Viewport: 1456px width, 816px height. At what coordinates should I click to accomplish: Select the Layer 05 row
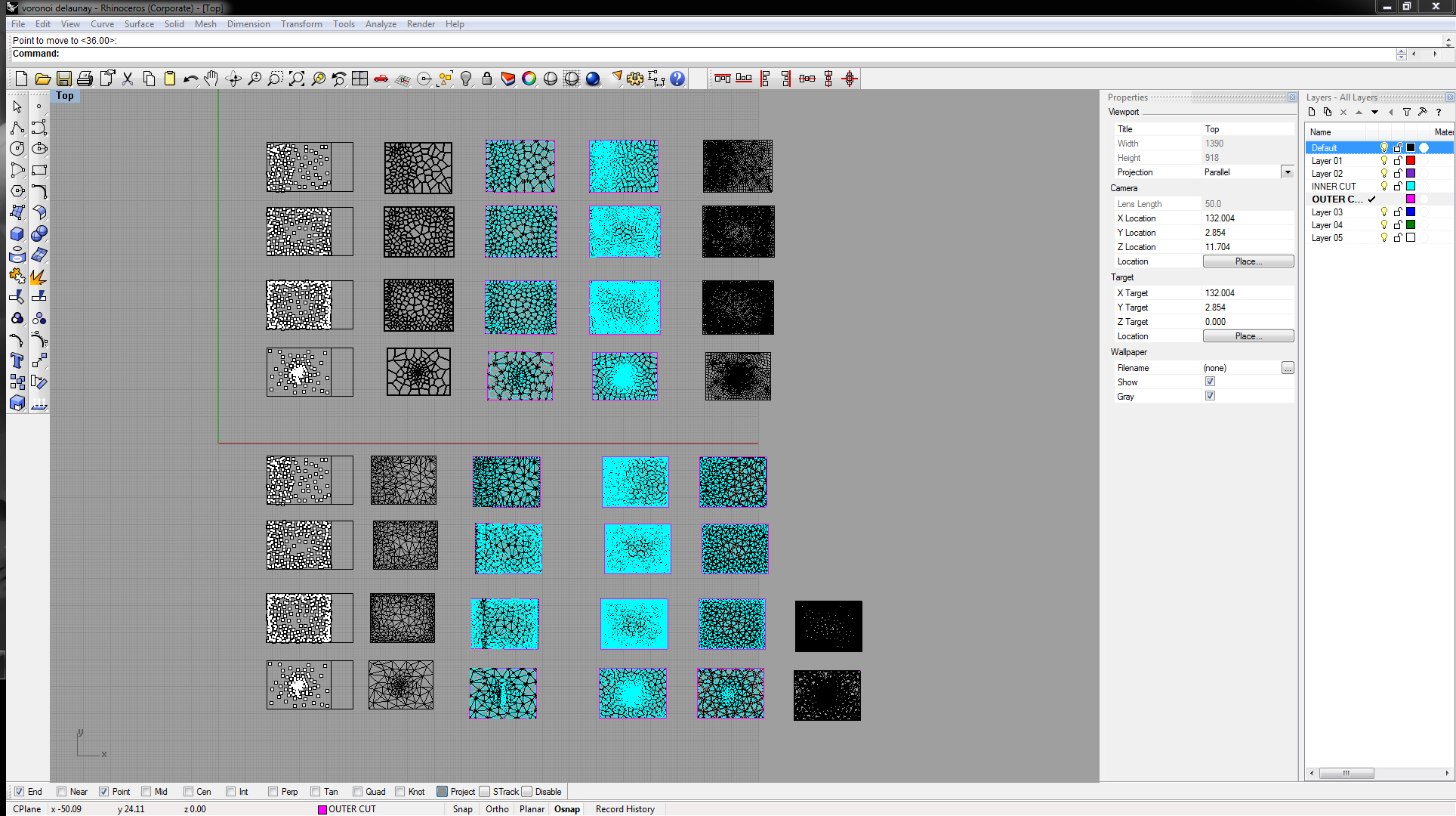(1379, 238)
